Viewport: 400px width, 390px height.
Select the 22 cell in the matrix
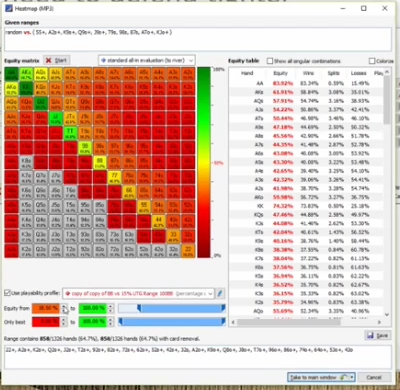click(188, 251)
